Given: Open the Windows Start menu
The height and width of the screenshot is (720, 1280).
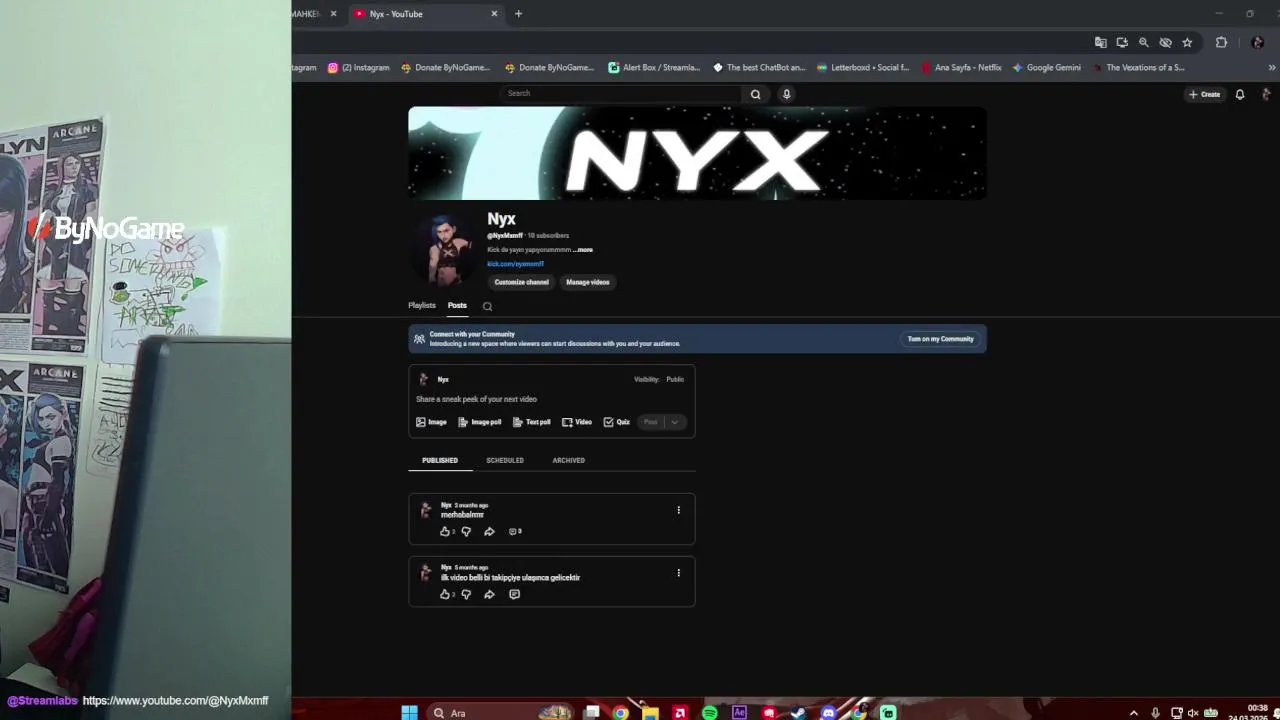Looking at the screenshot, I should click(409, 713).
